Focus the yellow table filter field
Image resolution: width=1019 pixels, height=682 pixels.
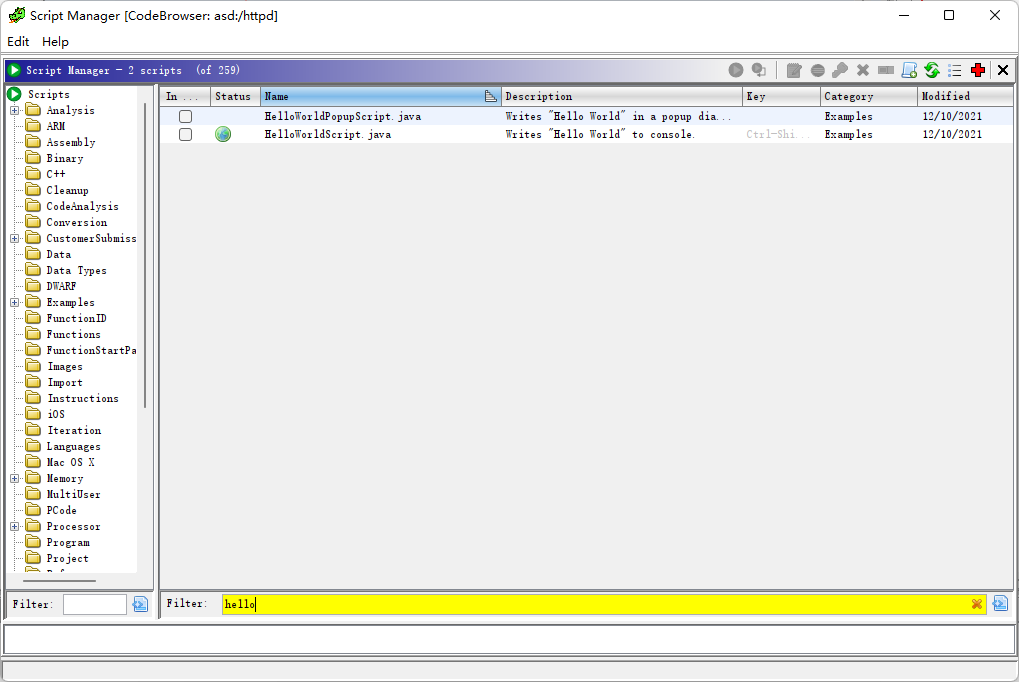(x=604, y=604)
